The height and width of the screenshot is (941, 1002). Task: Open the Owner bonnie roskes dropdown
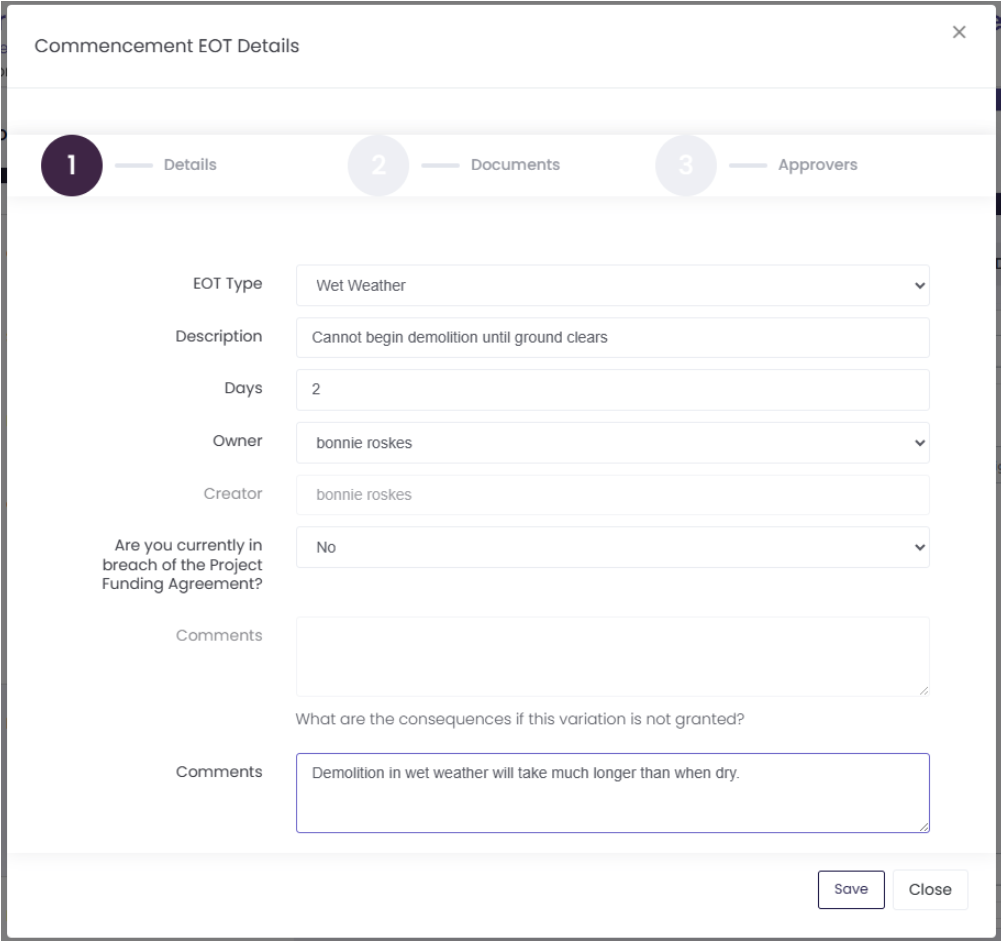(612, 443)
